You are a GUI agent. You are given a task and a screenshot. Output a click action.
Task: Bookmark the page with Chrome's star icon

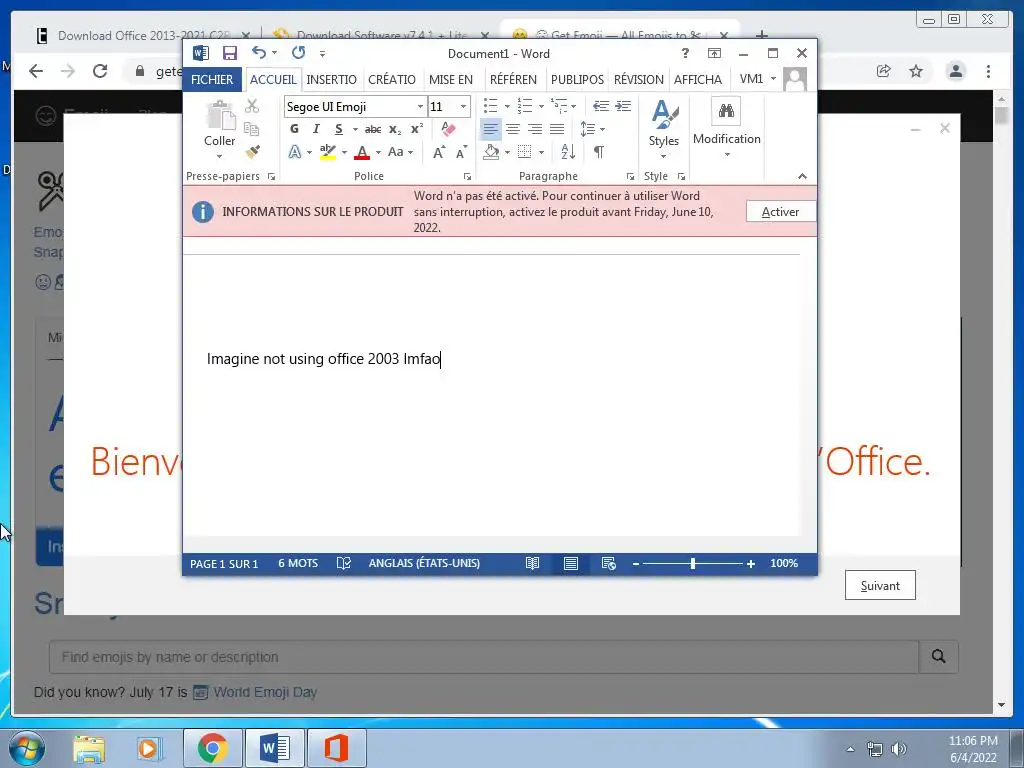tap(916, 71)
